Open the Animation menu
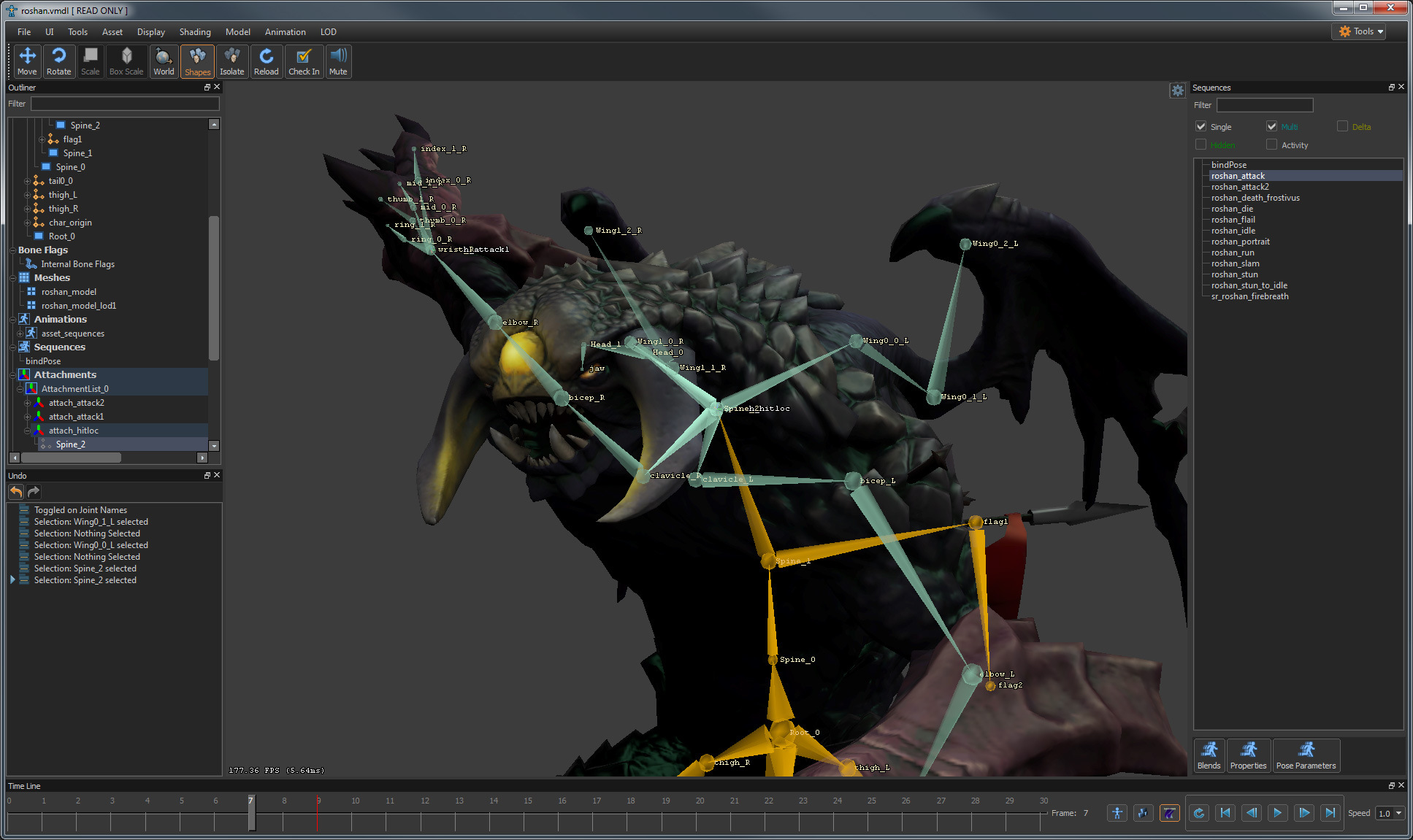 coord(285,32)
